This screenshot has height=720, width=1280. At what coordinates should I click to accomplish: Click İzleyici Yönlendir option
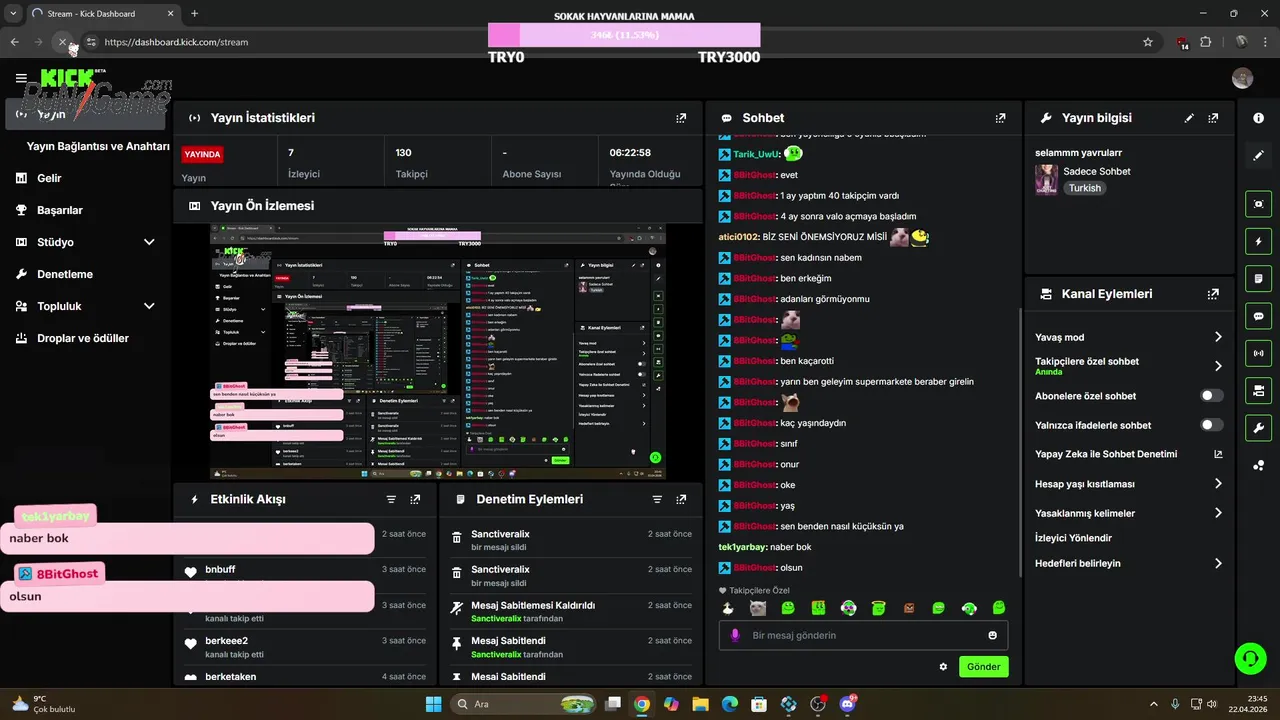point(1073,538)
